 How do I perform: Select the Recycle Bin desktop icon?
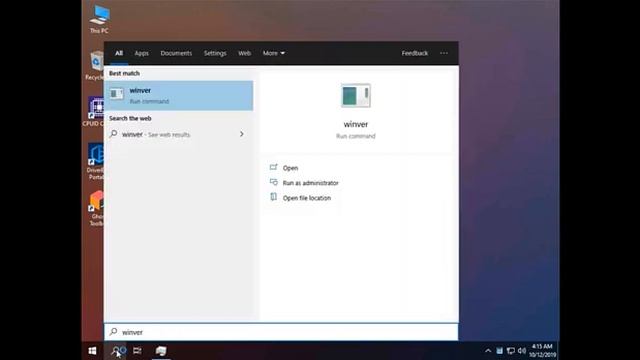96,65
